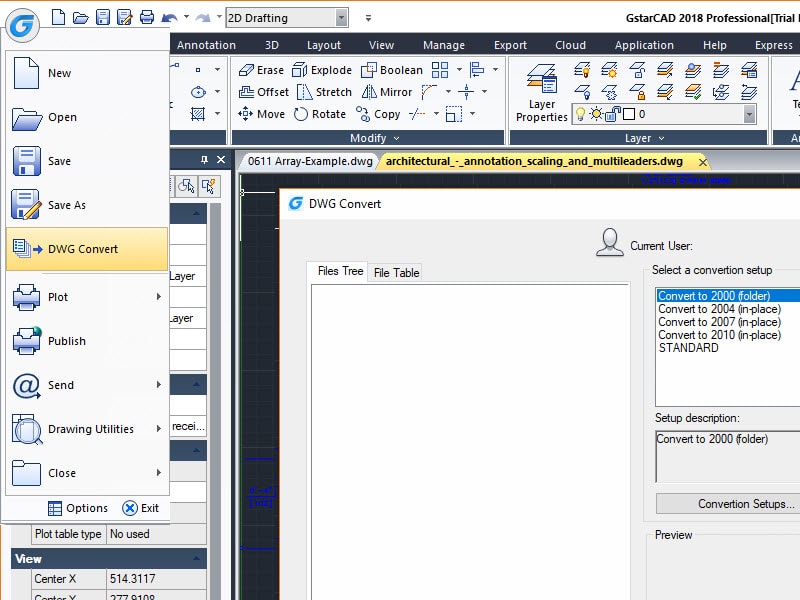Select the Offset tool
Screen dimensions: 800x600
(x=263, y=92)
